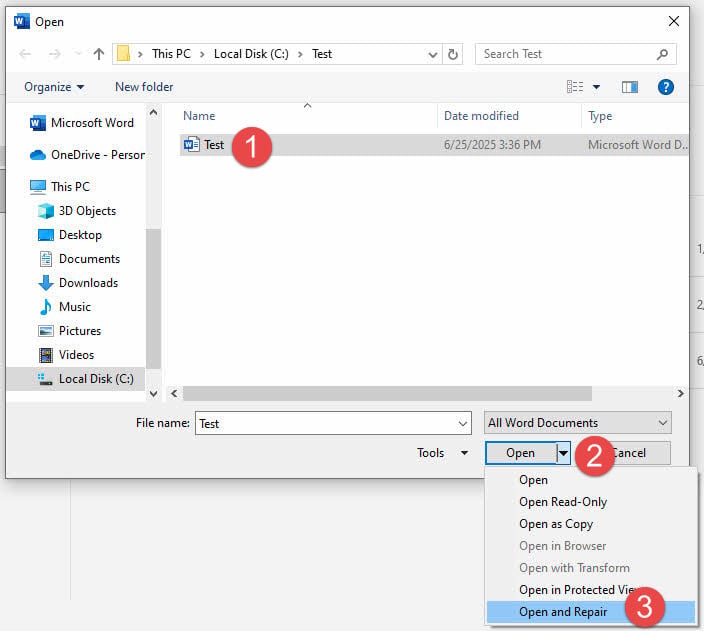This screenshot has width=704, height=631.
Task: Click the Forward navigation arrow
Action: pos(55,54)
